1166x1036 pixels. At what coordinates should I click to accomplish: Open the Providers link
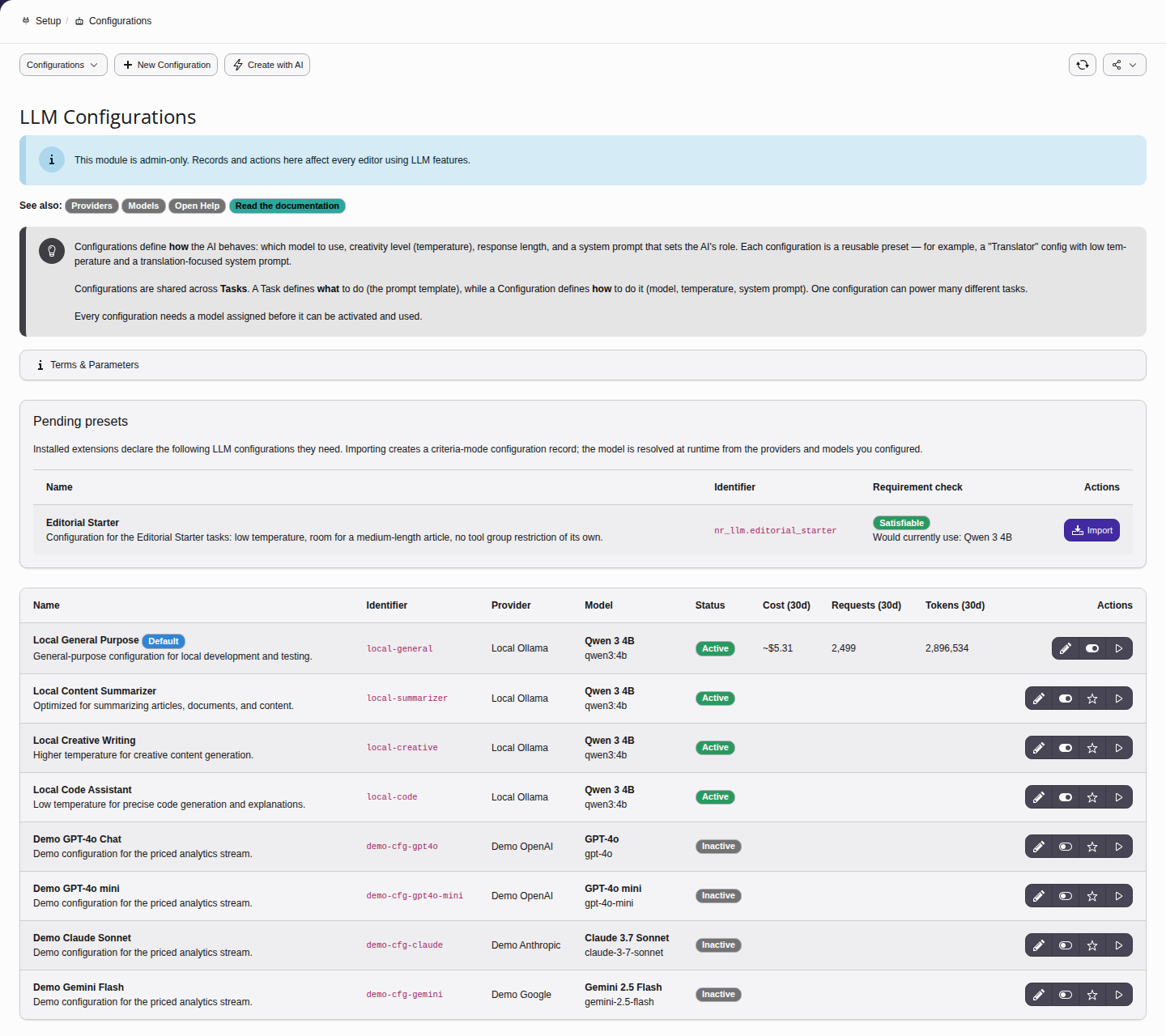coord(91,206)
